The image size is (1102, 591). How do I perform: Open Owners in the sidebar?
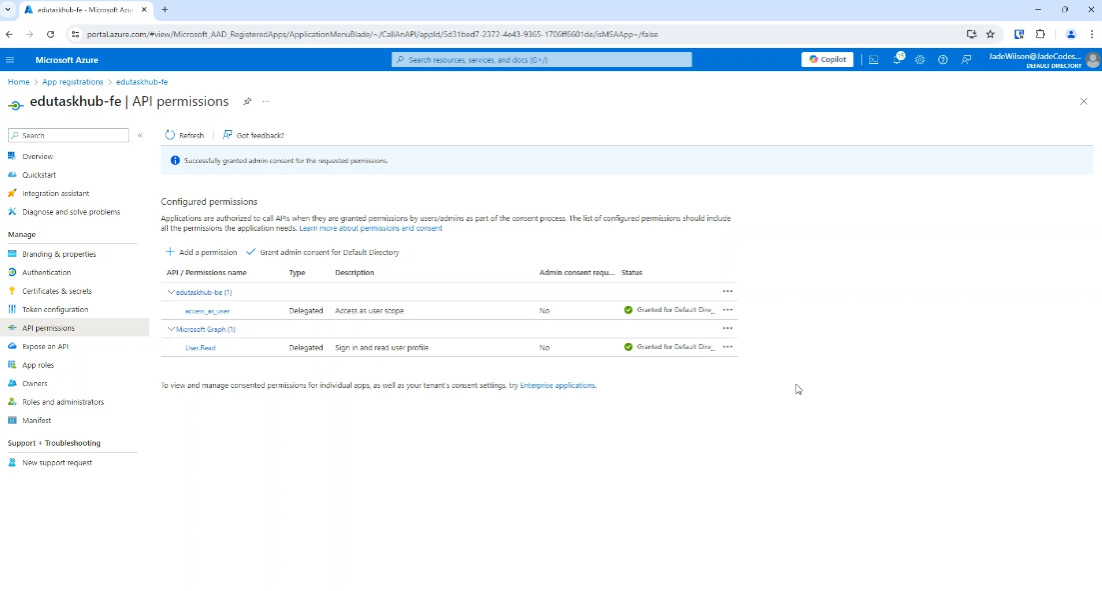point(34,383)
